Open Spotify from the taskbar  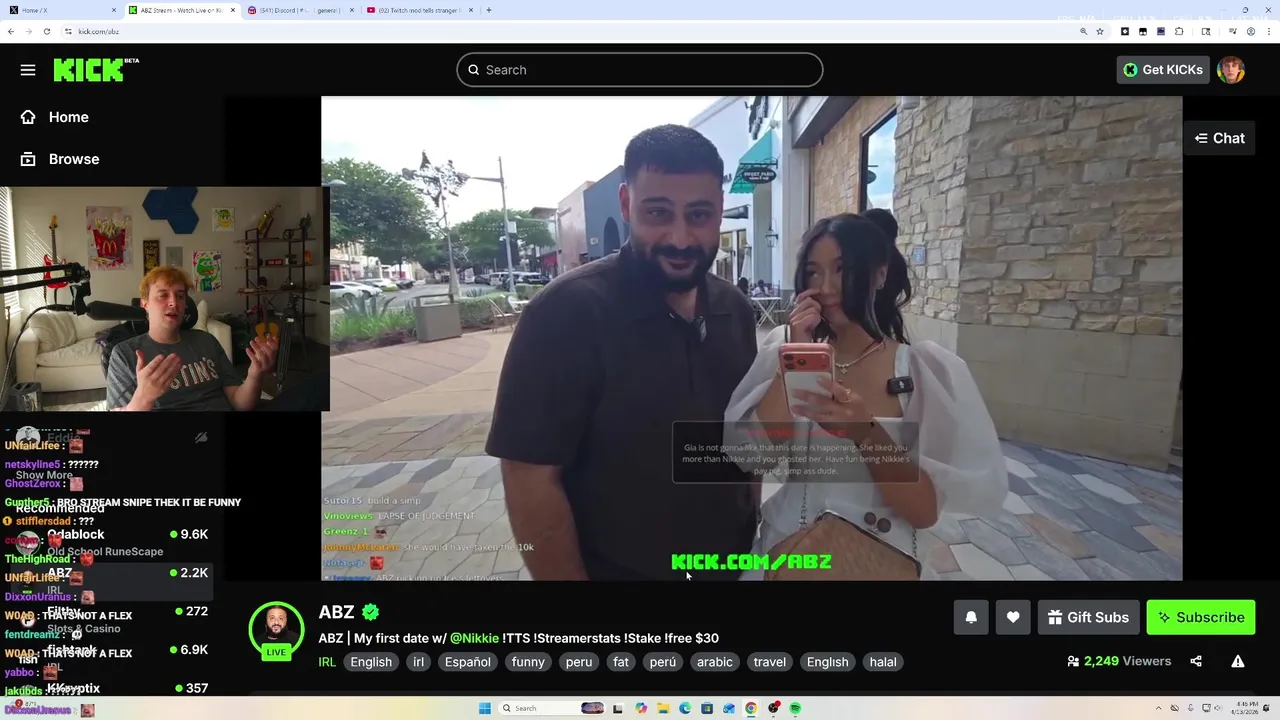tap(795, 708)
